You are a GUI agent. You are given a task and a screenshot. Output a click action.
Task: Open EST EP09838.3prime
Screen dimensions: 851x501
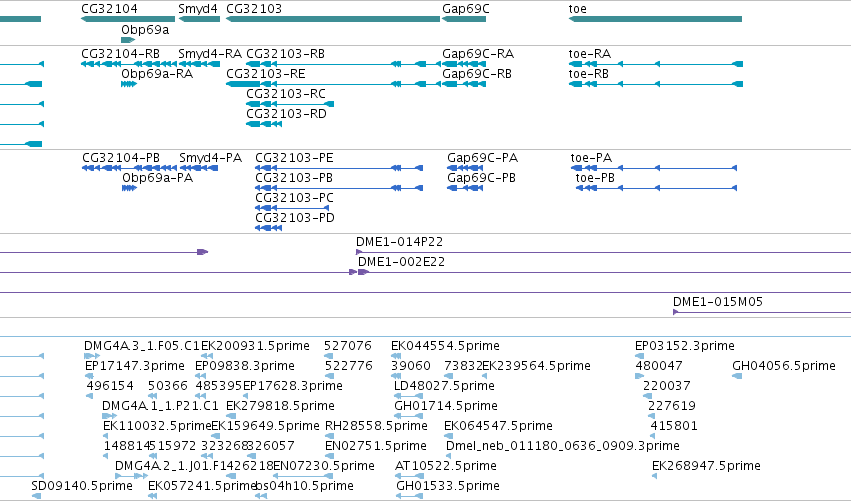(245, 366)
